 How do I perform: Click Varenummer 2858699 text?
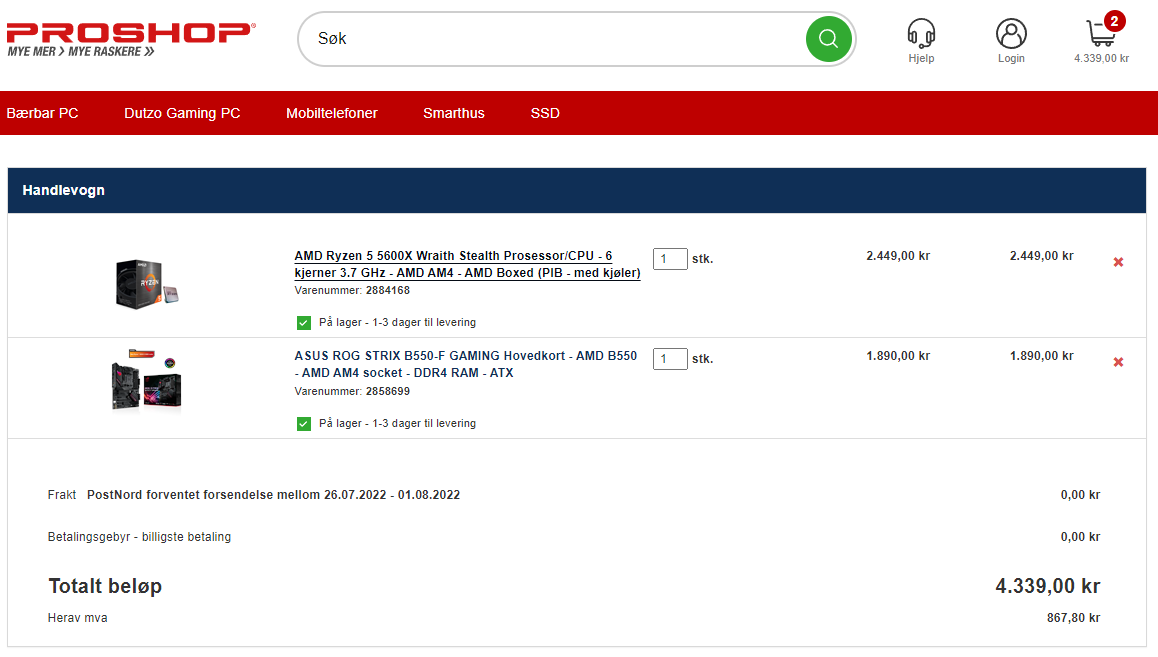(352, 391)
